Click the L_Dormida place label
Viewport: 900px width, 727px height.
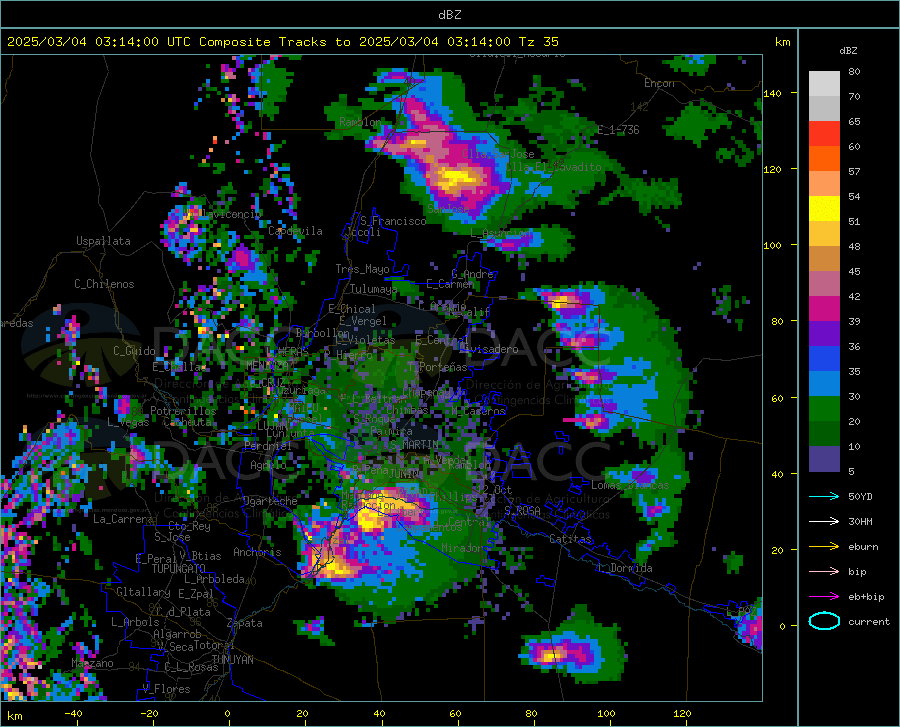pyautogui.click(x=624, y=568)
